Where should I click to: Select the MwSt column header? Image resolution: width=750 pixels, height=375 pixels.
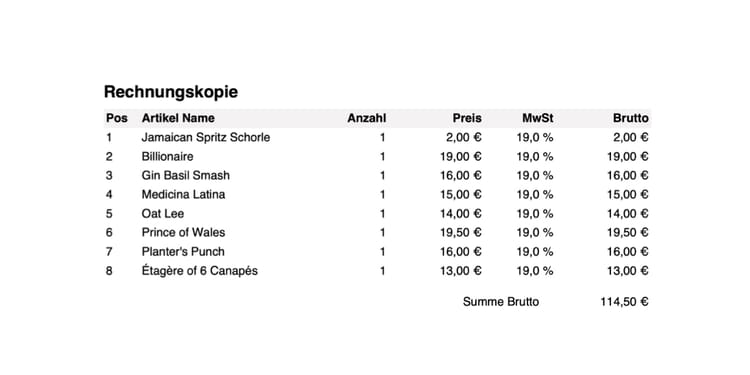[x=538, y=118]
